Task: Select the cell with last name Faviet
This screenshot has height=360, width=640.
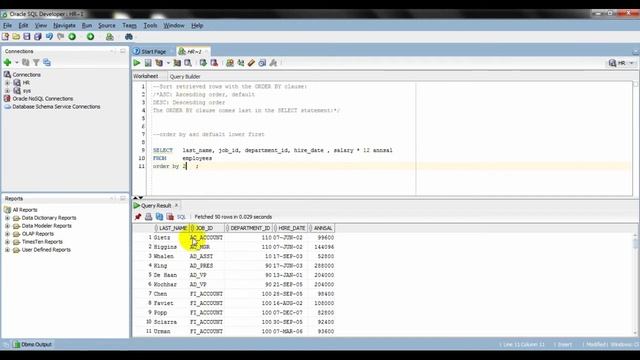Action: click(170, 303)
